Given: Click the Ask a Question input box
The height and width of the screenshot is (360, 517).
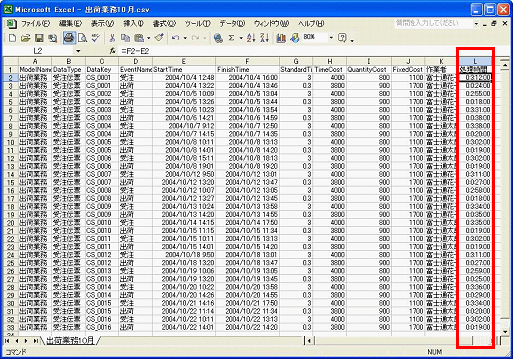Looking at the screenshot, I should [x=433, y=24].
